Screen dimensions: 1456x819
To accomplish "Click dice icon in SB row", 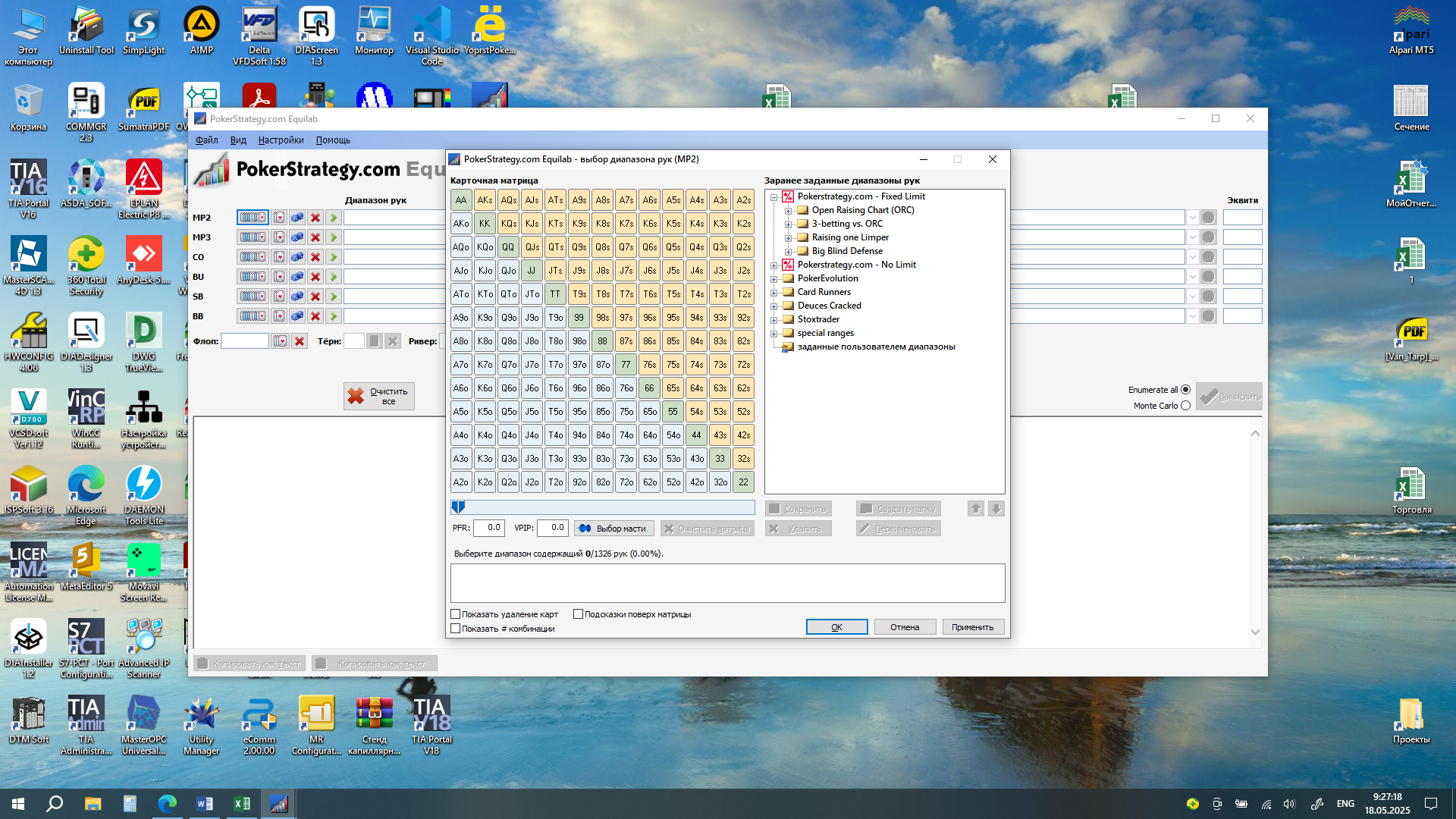I will [x=297, y=297].
